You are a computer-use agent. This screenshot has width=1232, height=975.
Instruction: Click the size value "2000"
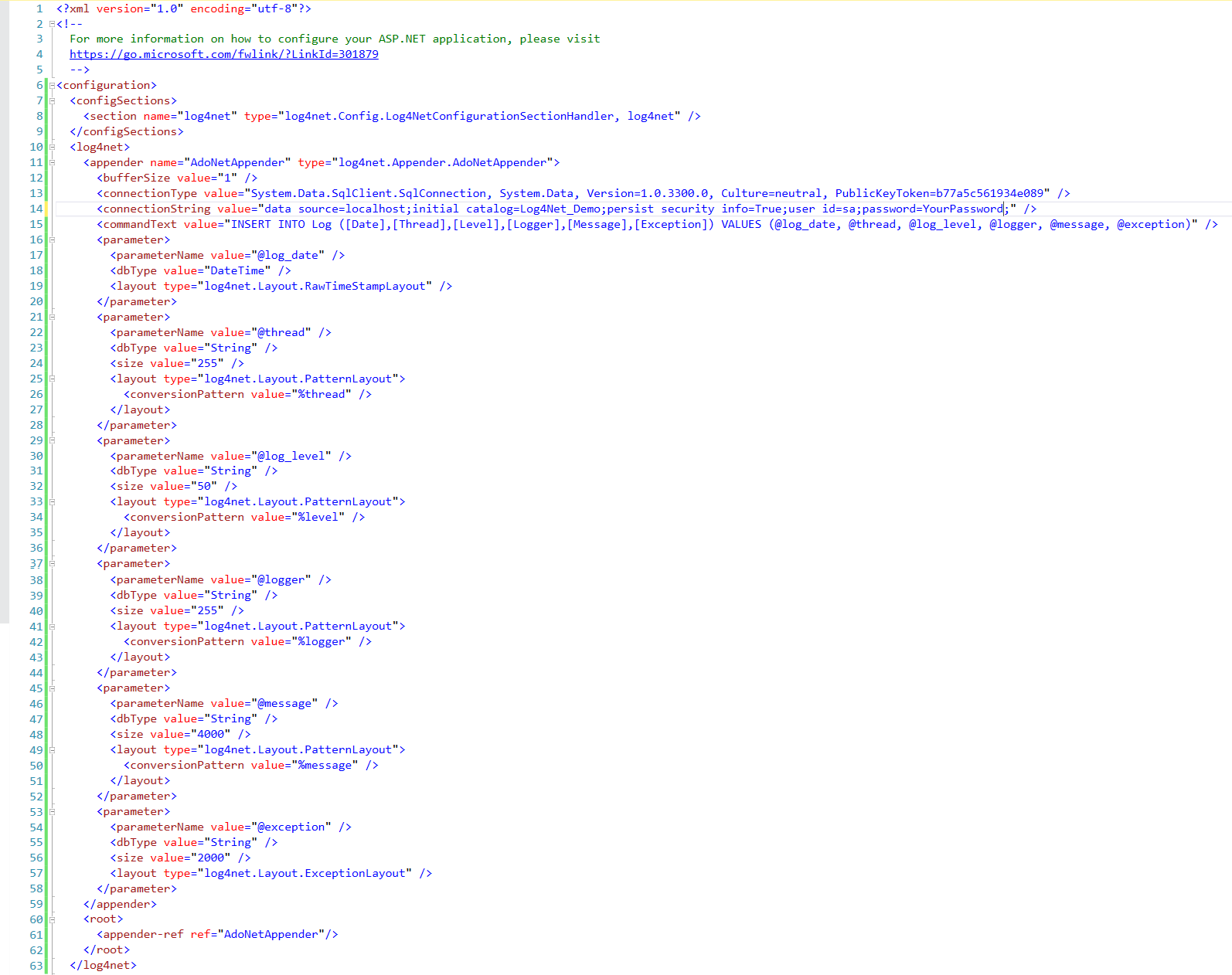pyautogui.click(x=210, y=858)
